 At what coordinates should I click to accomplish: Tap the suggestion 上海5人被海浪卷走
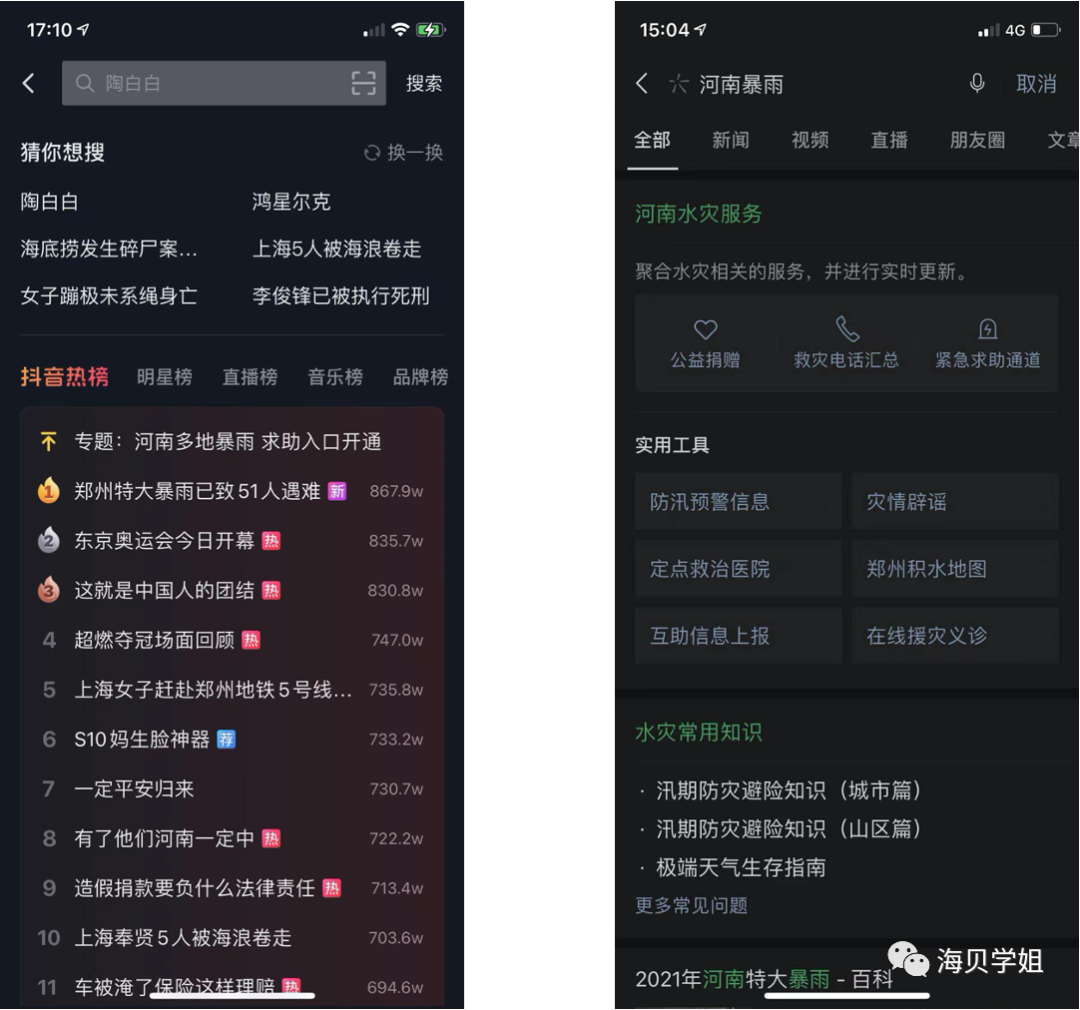pos(337,249)
